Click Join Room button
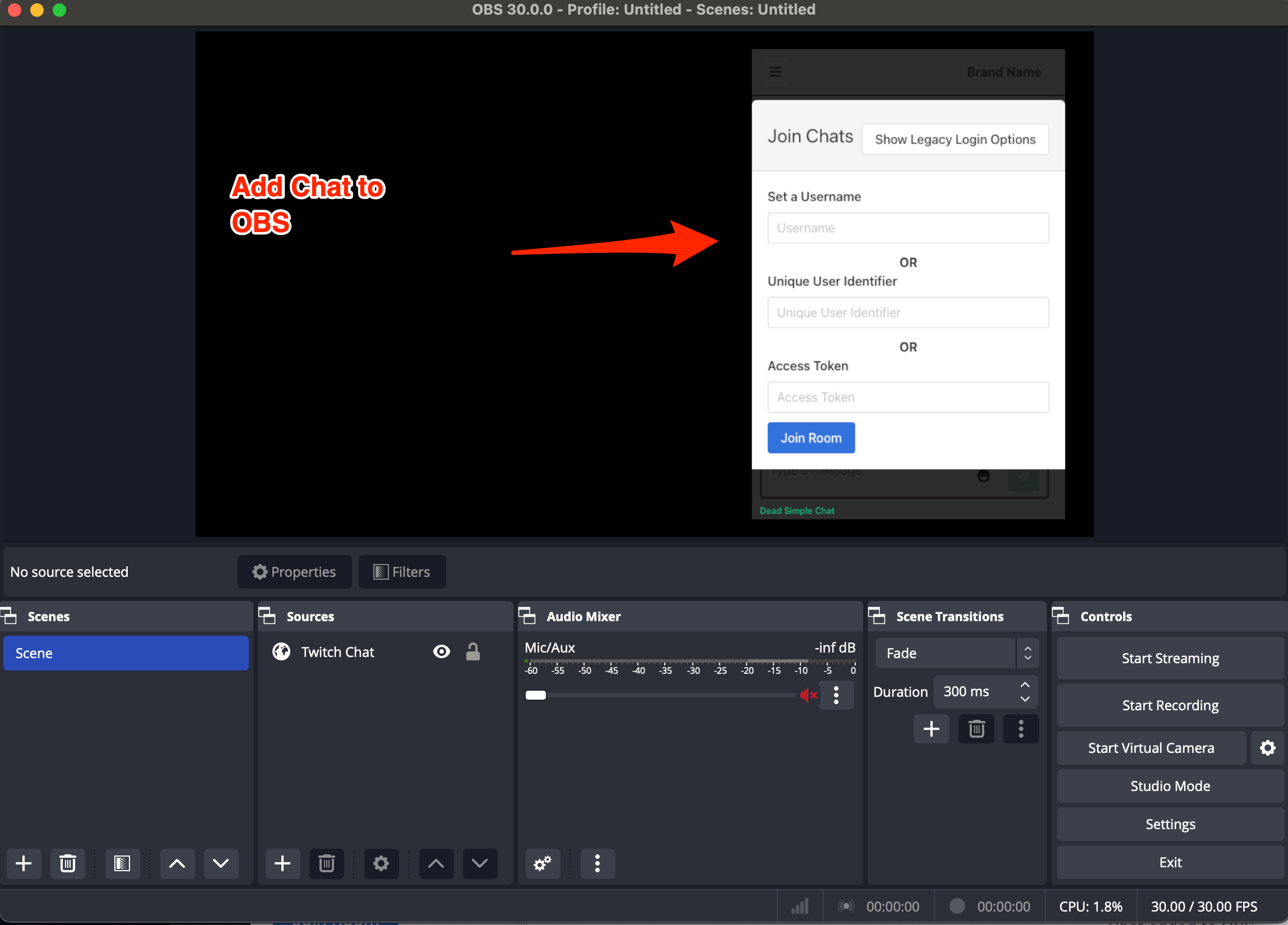 point(811,438)
